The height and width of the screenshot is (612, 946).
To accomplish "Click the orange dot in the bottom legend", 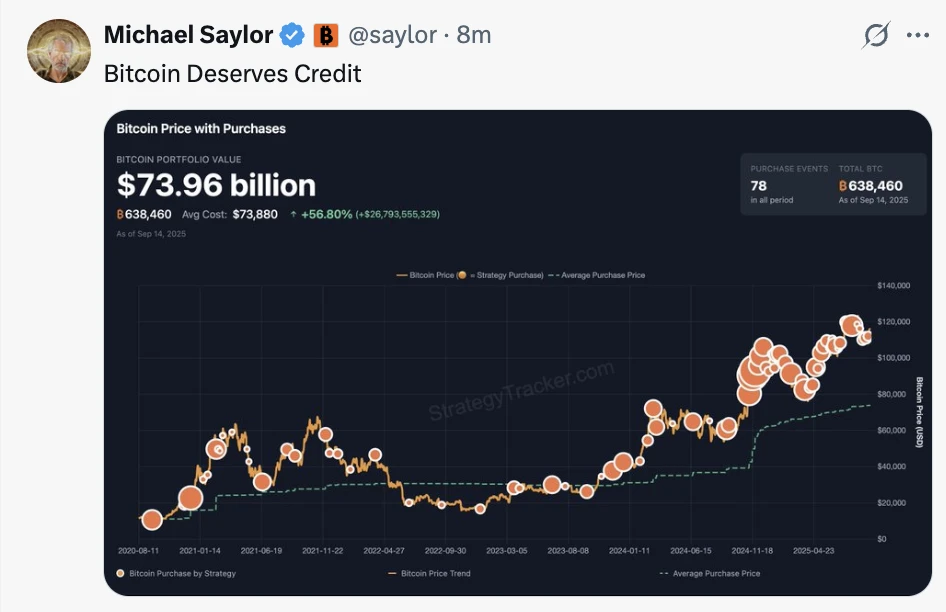I will (x=123, y=573).
